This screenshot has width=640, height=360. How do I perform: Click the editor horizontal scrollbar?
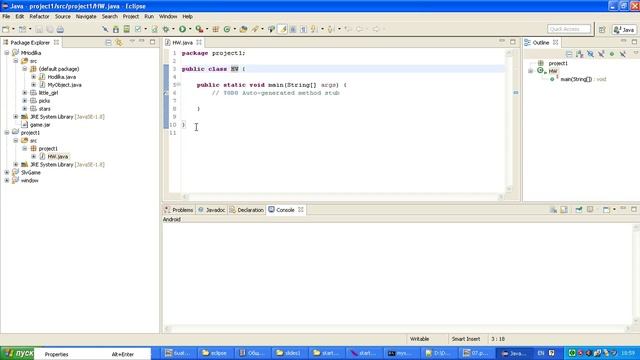[343, 197]
